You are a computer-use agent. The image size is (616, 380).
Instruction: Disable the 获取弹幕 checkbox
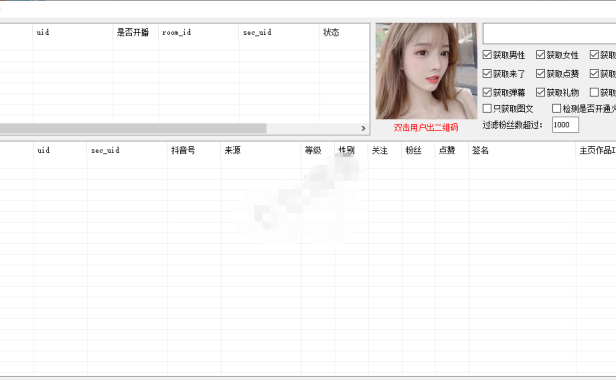point(504,92)
